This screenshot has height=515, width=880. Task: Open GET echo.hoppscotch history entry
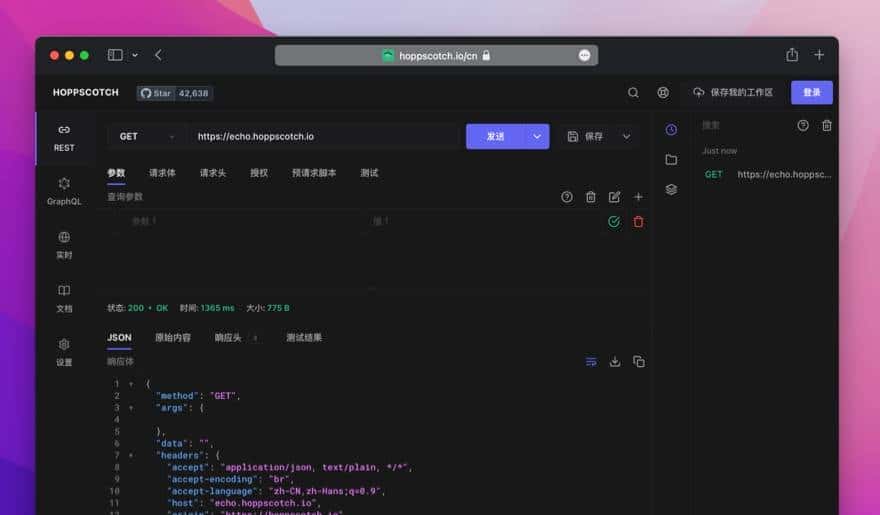[767, 174]
